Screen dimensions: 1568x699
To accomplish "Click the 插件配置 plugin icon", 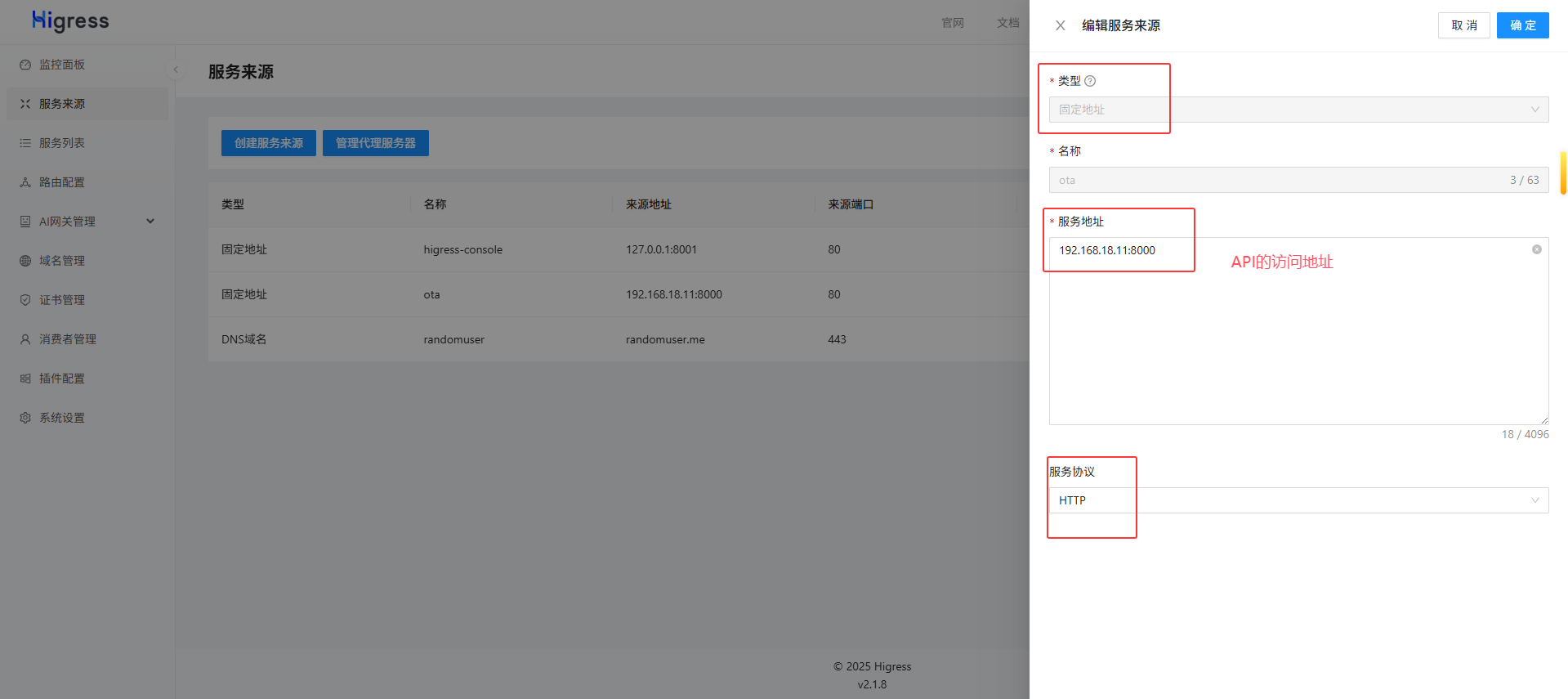I will (x=25, y=379).
